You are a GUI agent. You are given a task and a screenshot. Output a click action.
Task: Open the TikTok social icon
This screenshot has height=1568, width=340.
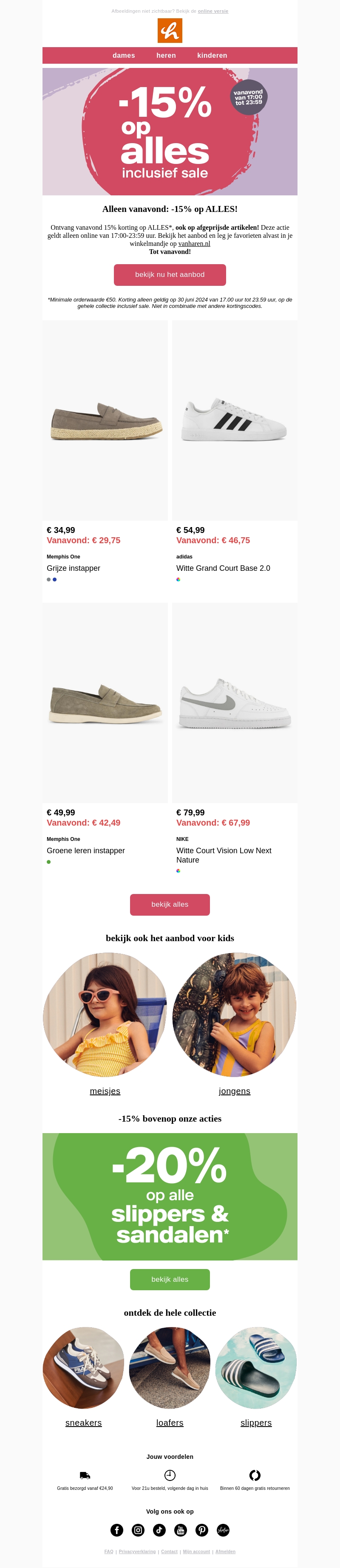click(160, 1530)
